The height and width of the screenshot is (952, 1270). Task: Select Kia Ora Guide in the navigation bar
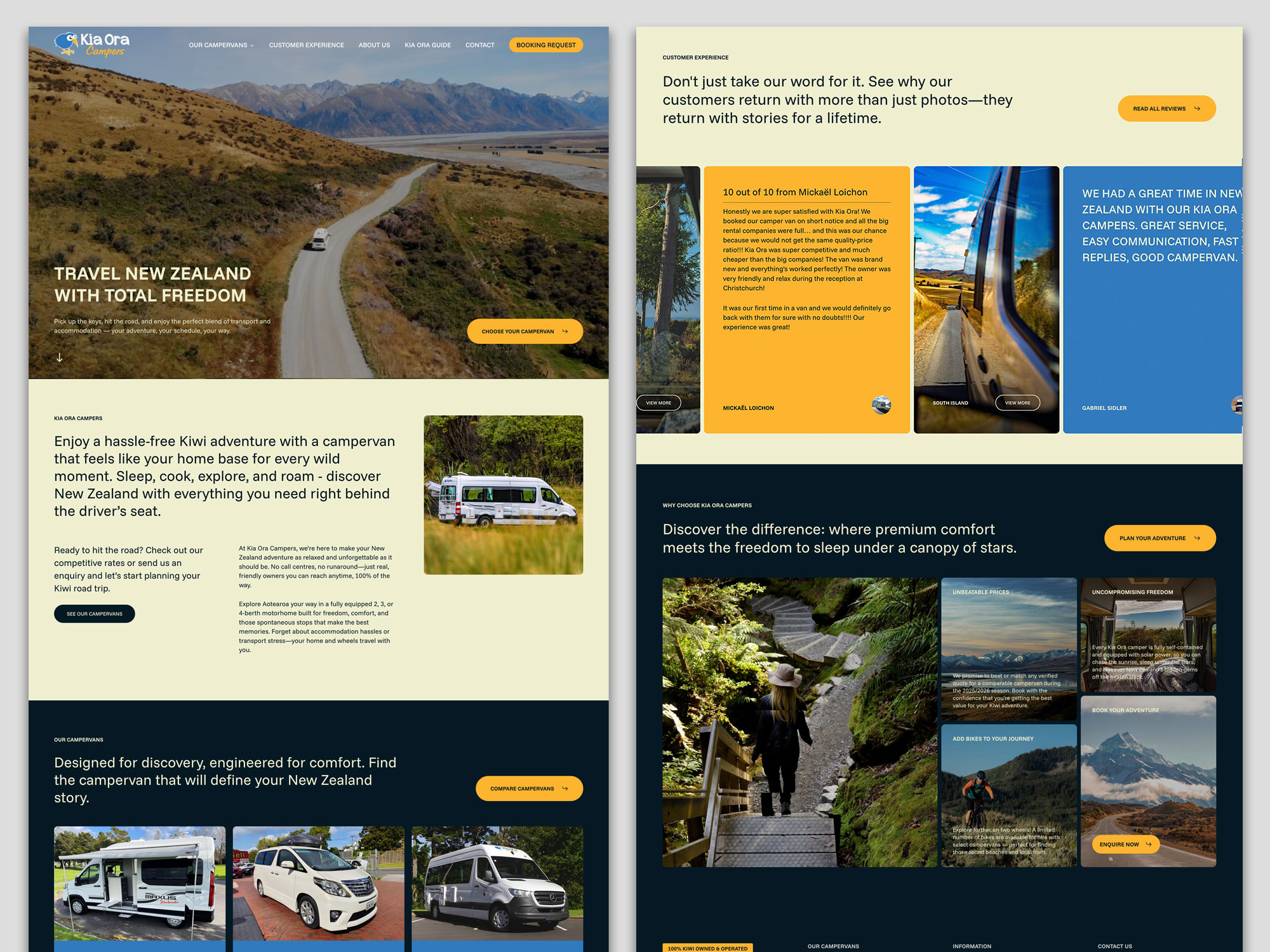(x=427, y=45)
